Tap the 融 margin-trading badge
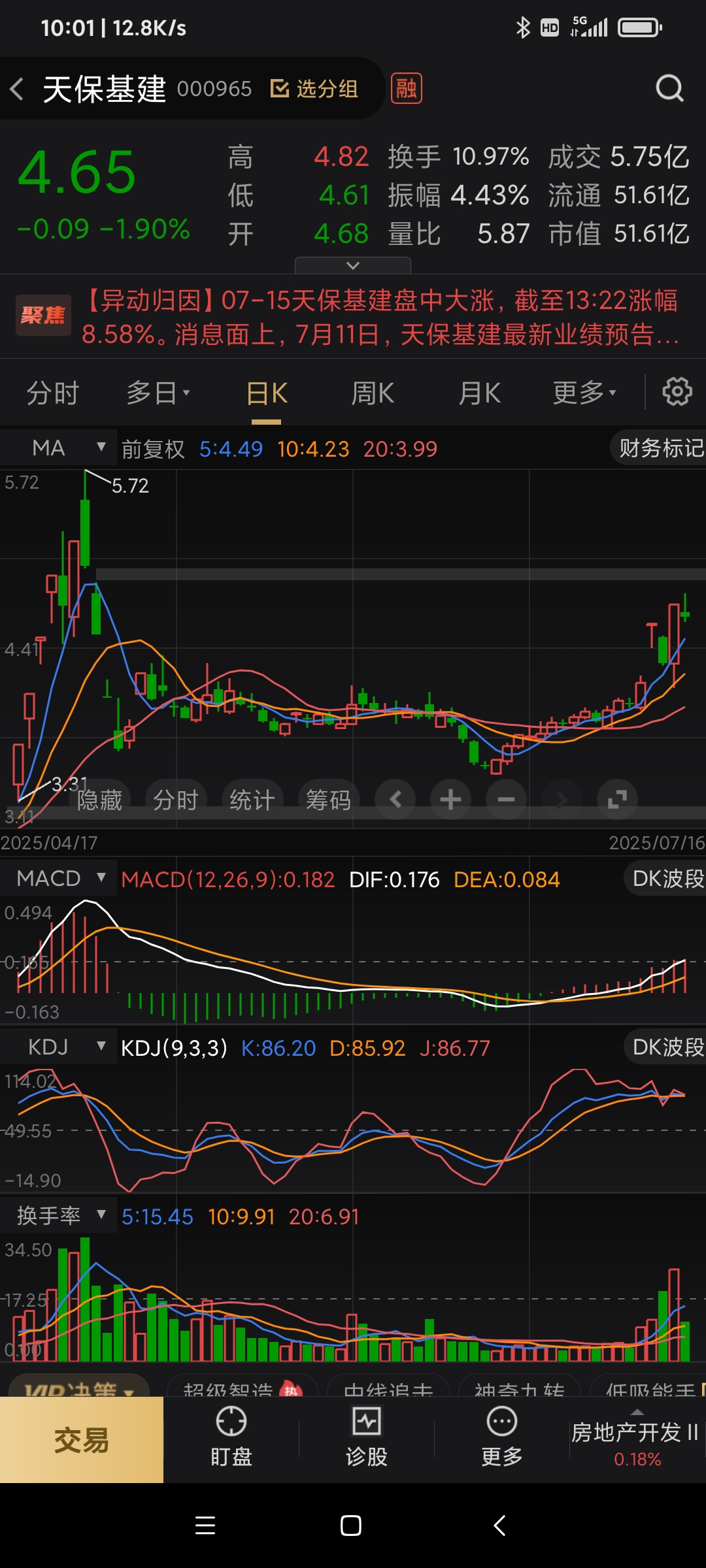706x1568 pixels. tap(406, 88)
